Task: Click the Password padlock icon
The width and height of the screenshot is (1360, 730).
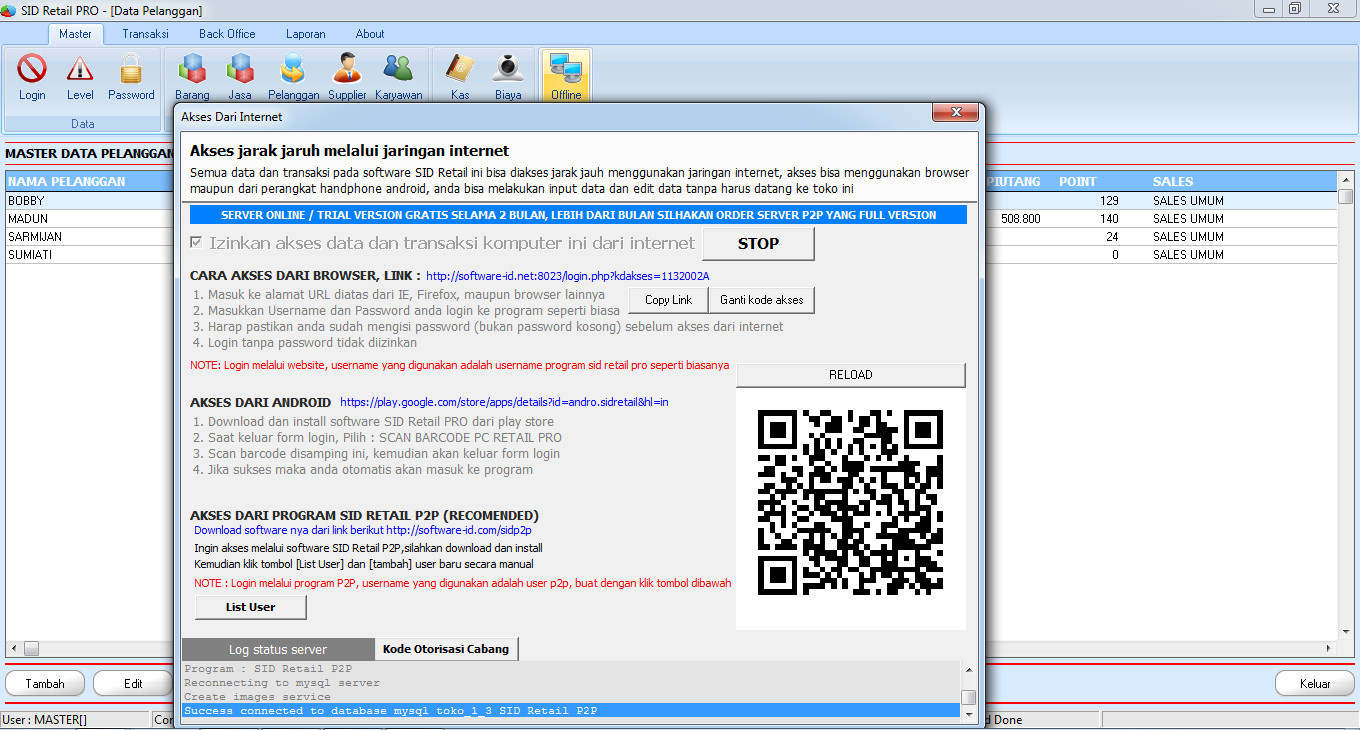Action: point(131,76)
